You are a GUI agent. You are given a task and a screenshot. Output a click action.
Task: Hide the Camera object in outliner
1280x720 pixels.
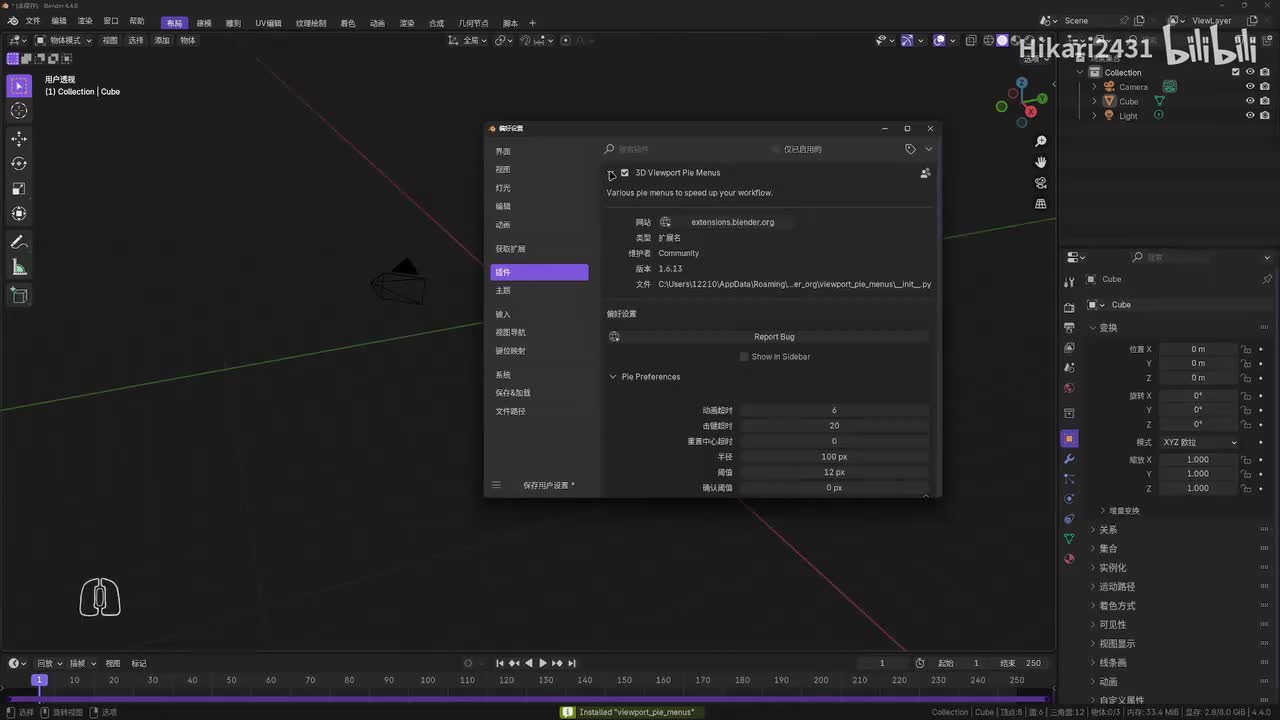pyautogui.click(x=1250, y=87)
